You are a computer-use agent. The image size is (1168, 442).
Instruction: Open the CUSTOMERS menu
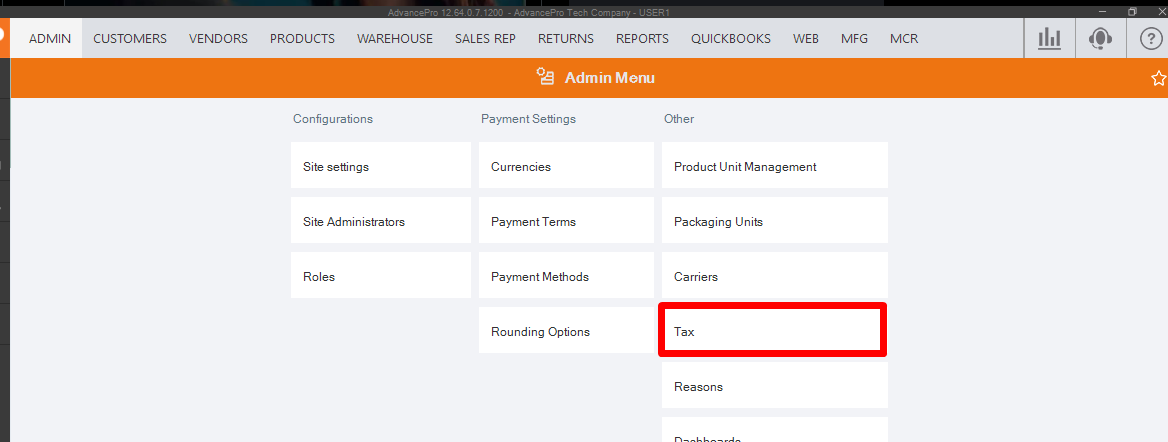[130, 39]
